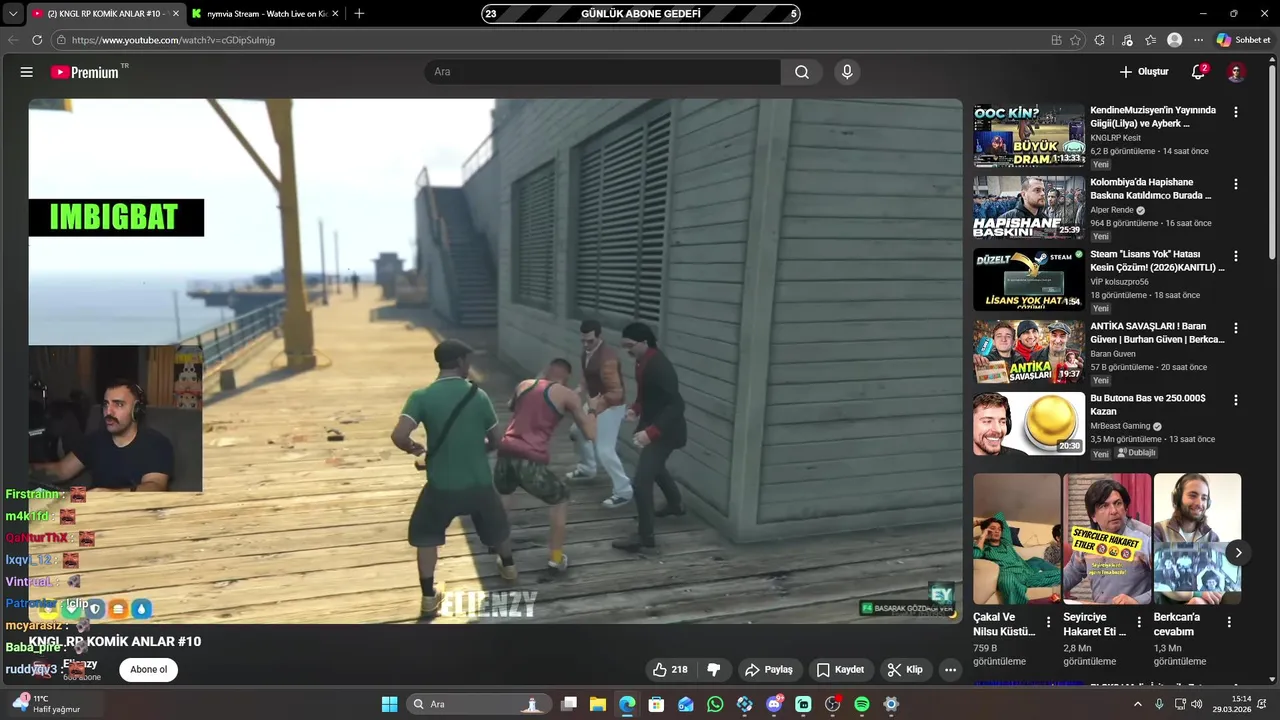Image resolution: width=1280 pixels, height=720 pixels.
Task: Open Edge settings and more menu
Action: pyautogui.click(x=1198, y=40)
